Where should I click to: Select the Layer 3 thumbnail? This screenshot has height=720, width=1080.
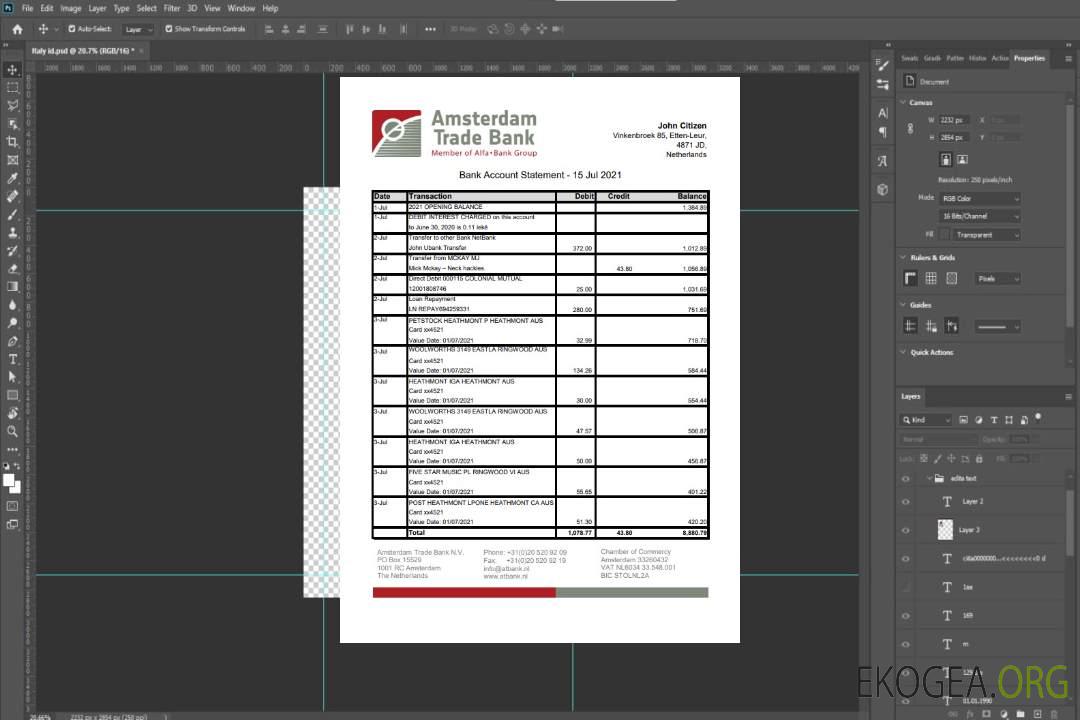tap(946, 530)
